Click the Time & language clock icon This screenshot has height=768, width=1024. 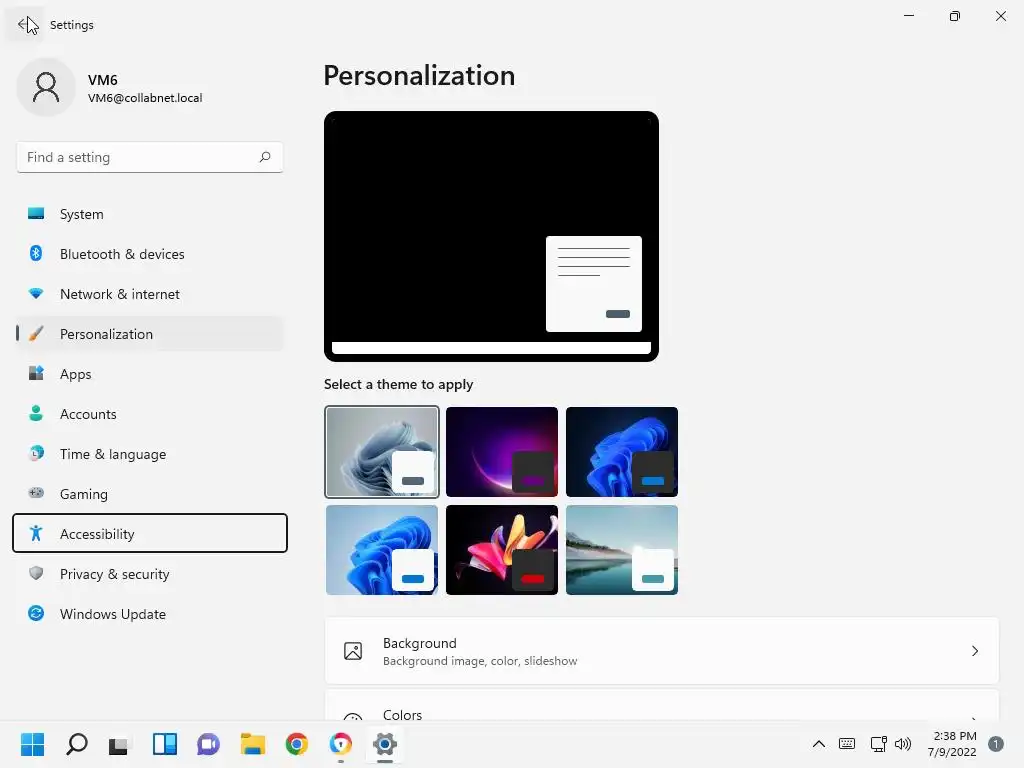click(x=36, y=453)
